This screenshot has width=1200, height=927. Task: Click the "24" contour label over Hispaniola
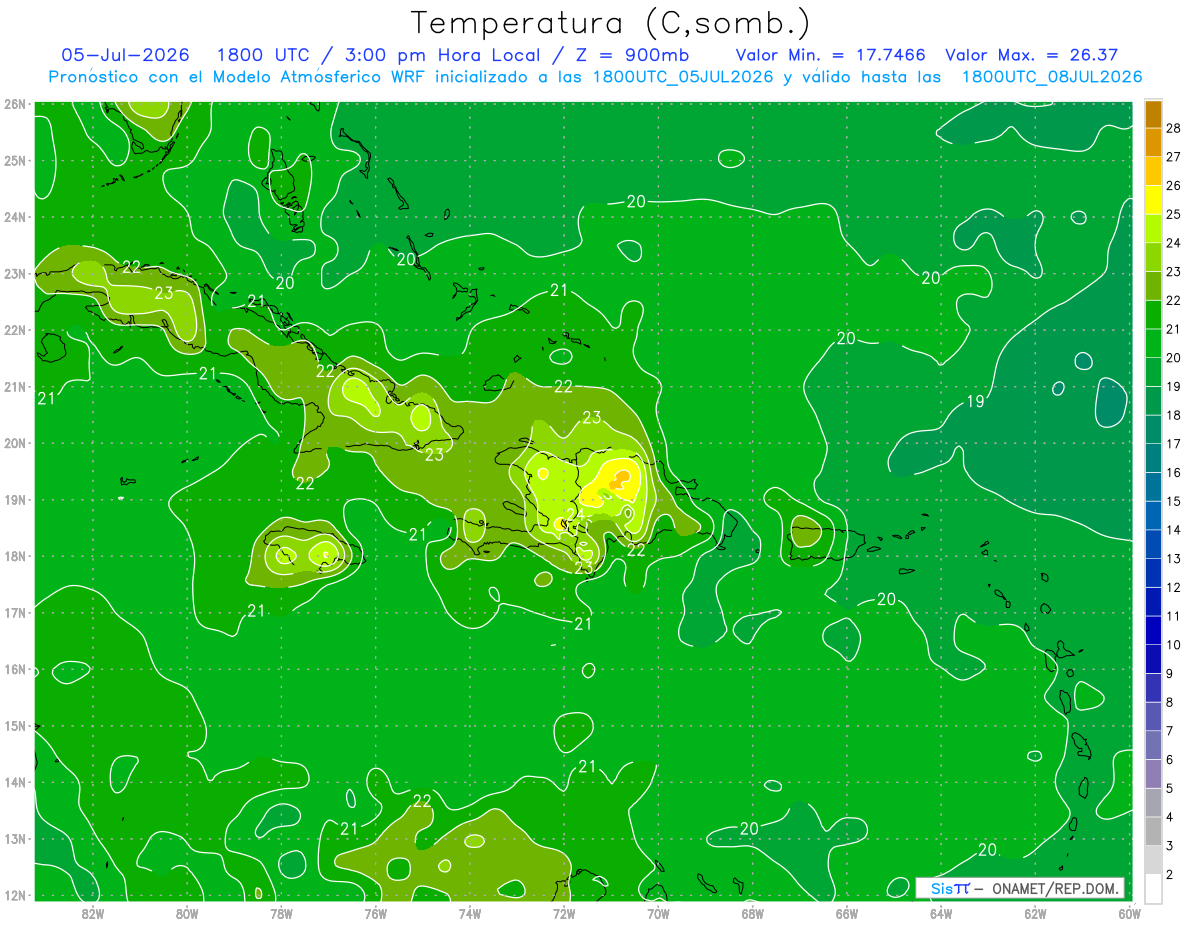[575, 514]
